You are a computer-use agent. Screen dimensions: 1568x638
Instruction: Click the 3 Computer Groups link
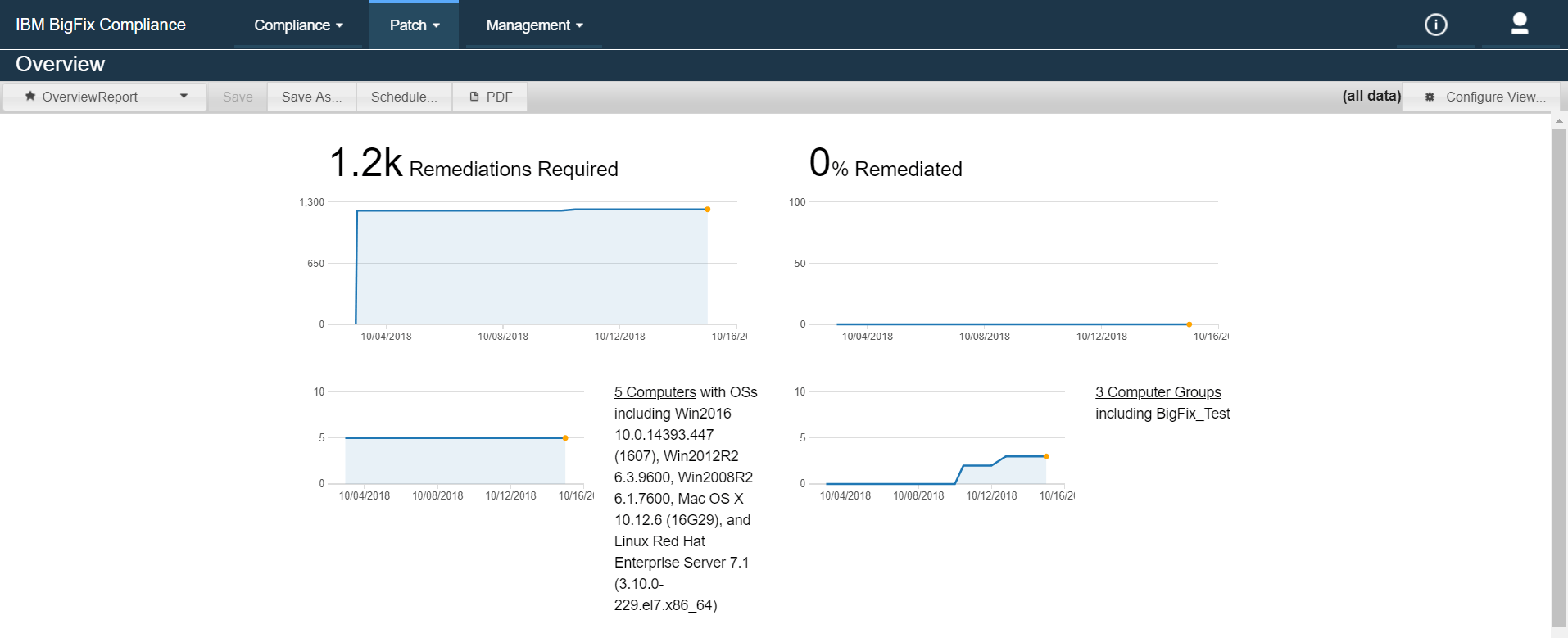[x=1158, y=392]
